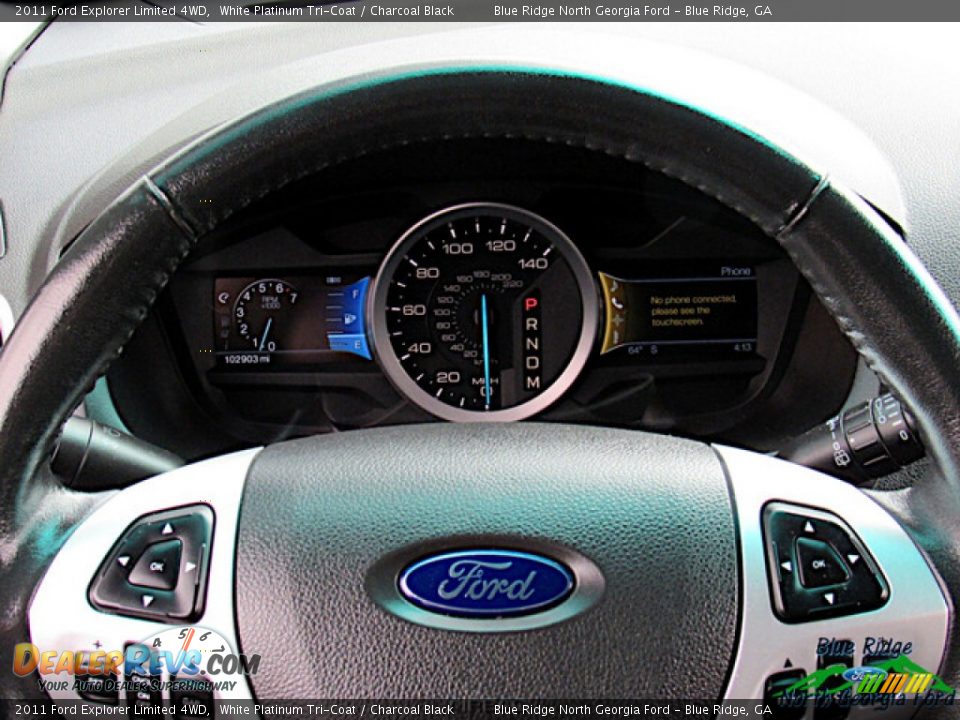Click the 20 mark on the speedometer
This screenshot has height=720, width=960.
coord(448,377)
